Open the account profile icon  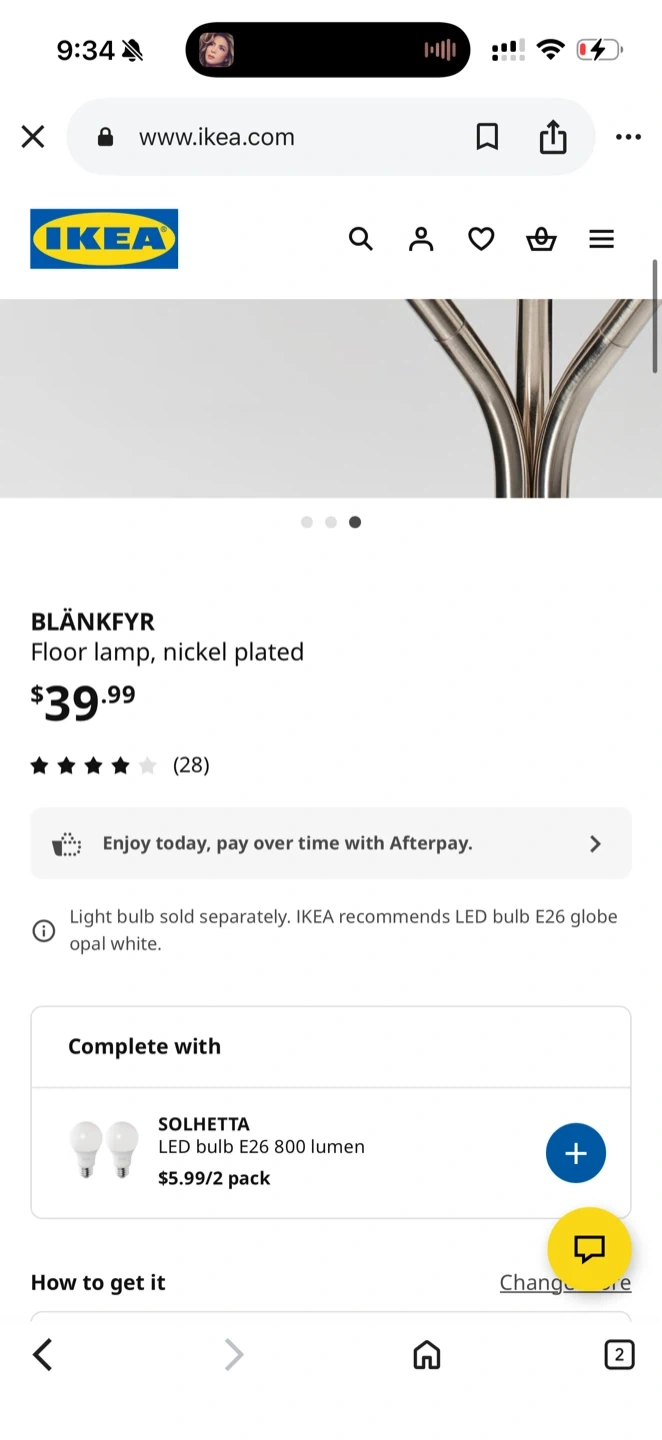[421, 239]
